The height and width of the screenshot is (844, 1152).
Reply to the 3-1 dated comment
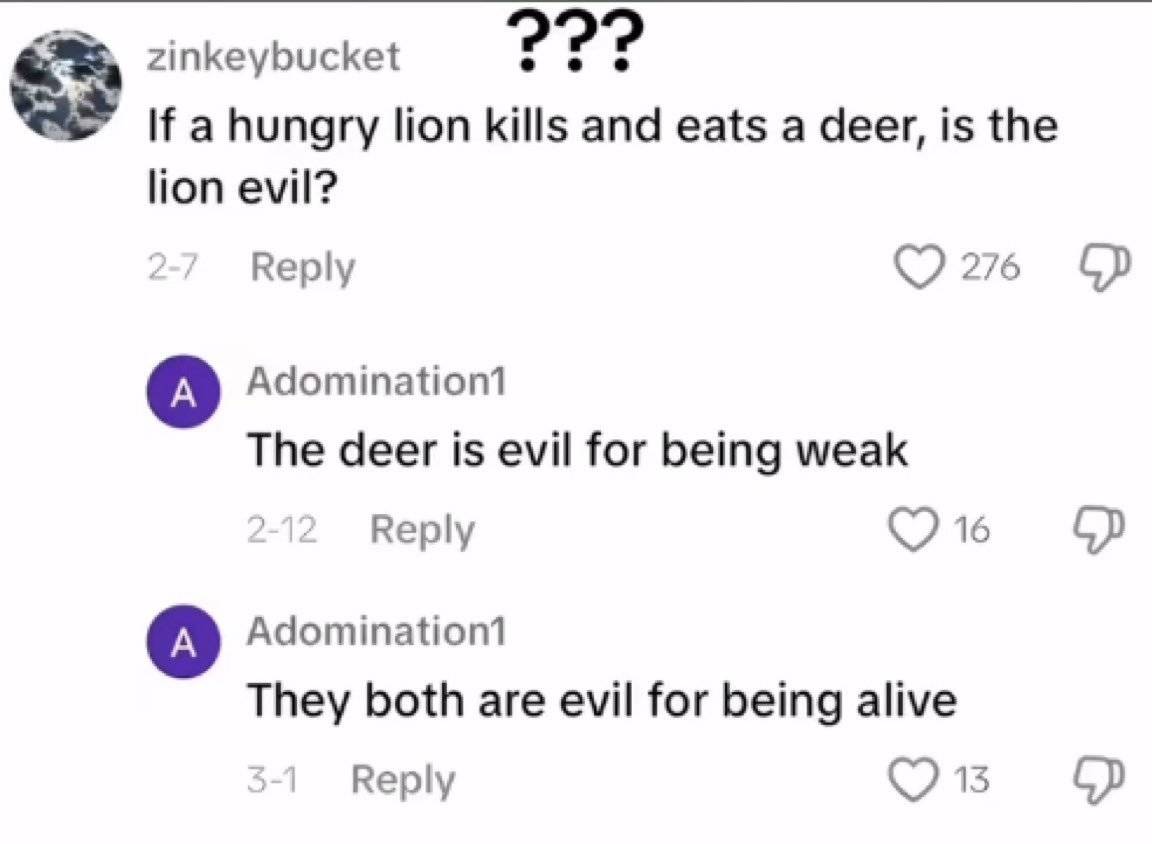[x=403, y=780]
